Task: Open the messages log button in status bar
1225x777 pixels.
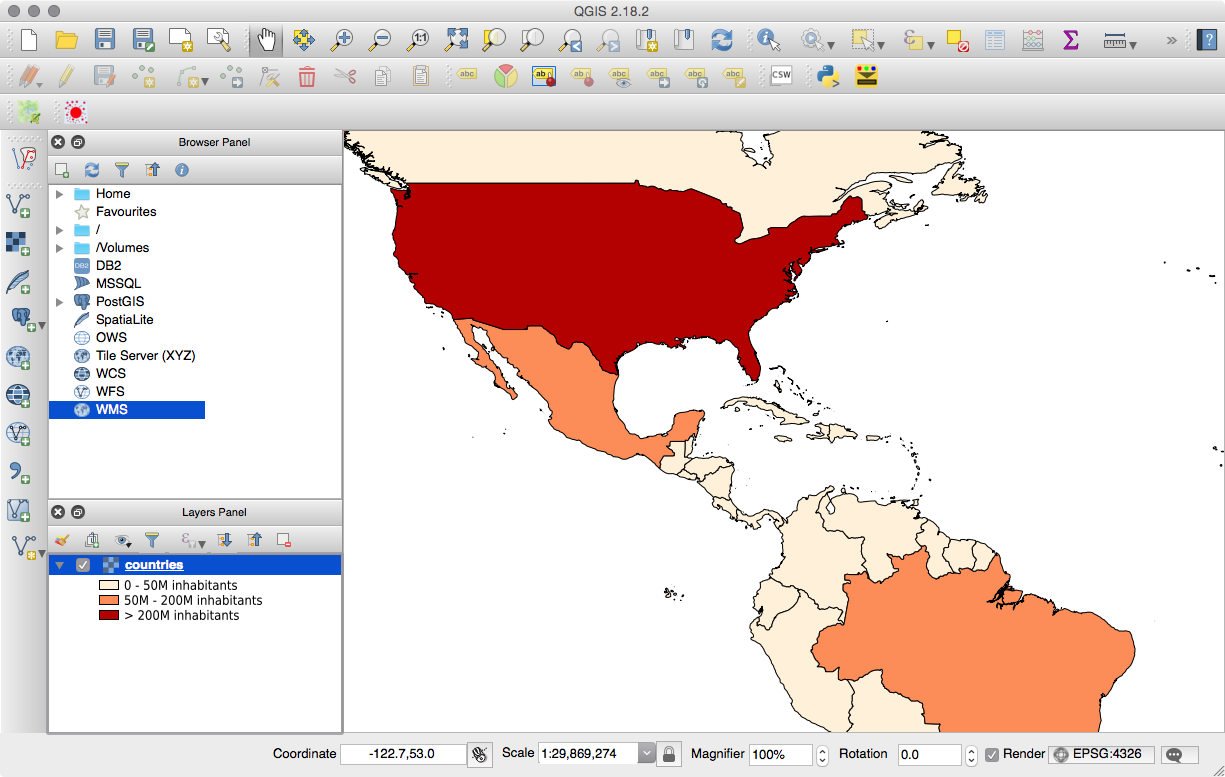Action: [1180, 754]
